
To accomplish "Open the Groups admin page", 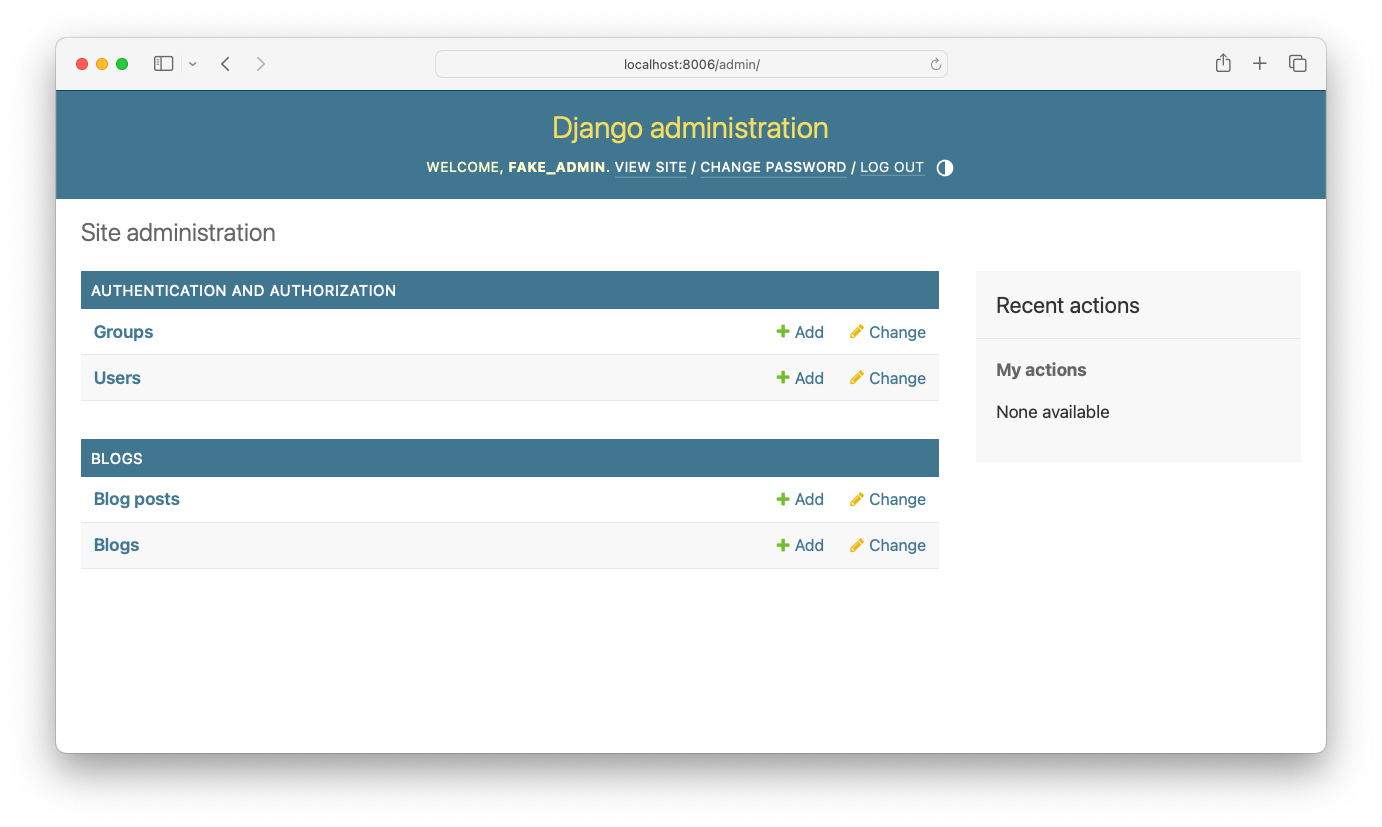I will pyautogui.click(x=122, y=331).
